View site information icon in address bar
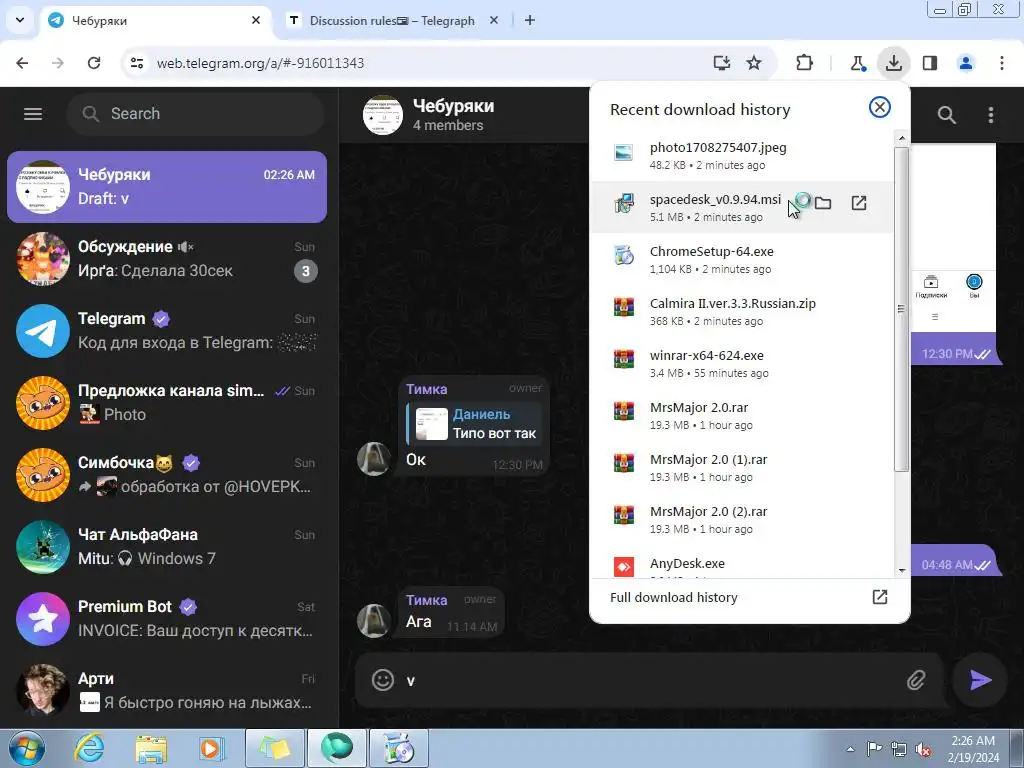 [x=137, y=63]
